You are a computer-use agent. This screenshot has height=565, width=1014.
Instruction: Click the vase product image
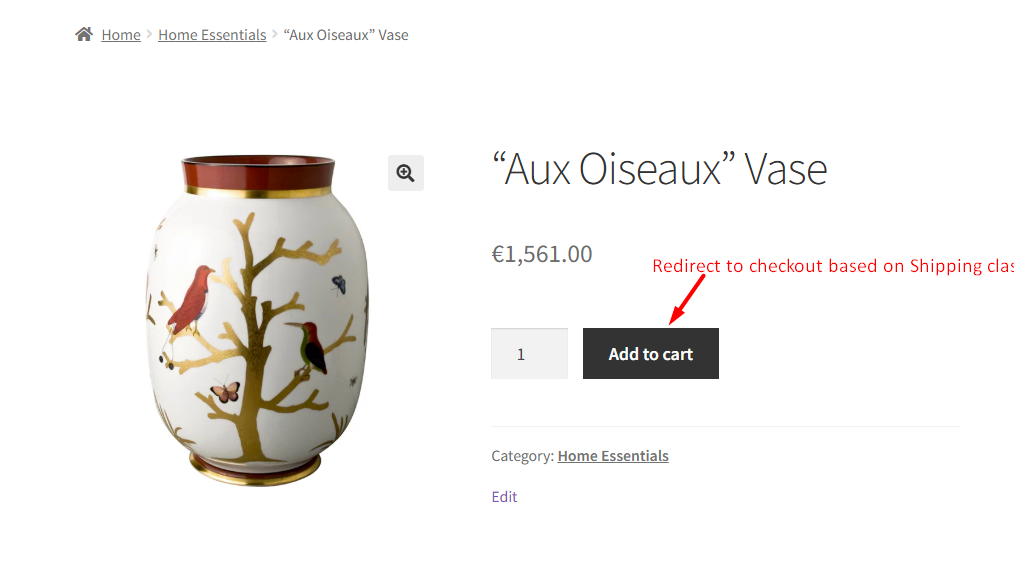(257, 320)
